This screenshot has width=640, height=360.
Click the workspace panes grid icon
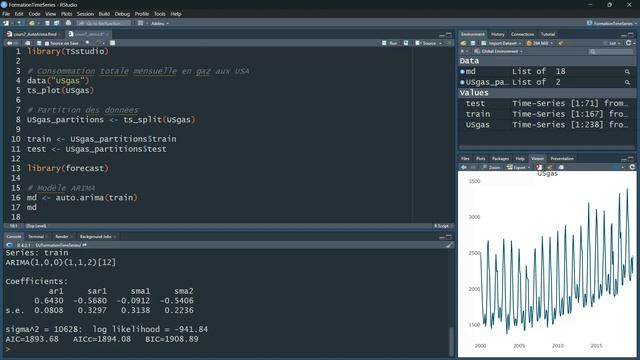pos(140,23)
